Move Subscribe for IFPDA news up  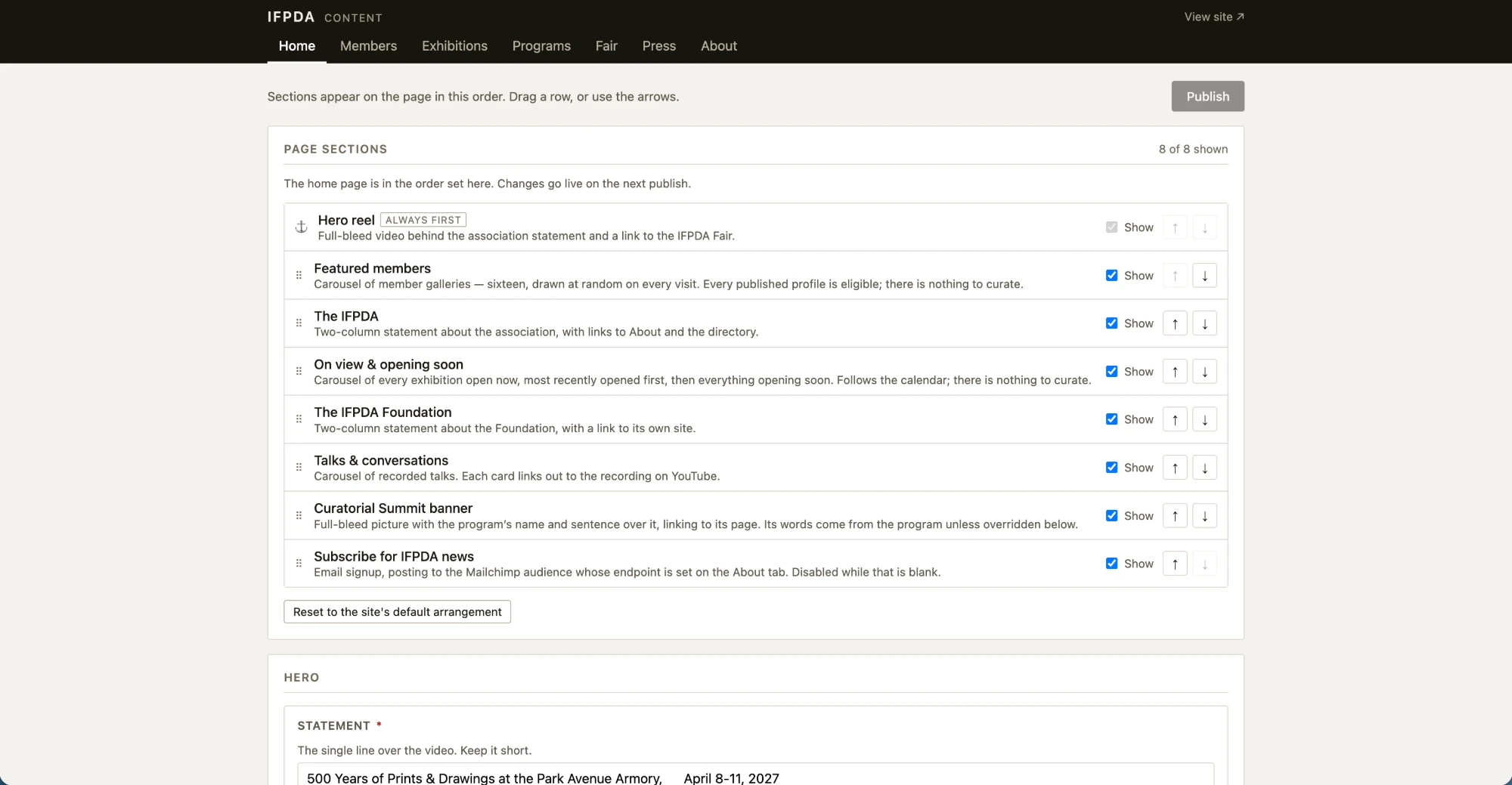pyautogui.click(x=1175, y=564)
